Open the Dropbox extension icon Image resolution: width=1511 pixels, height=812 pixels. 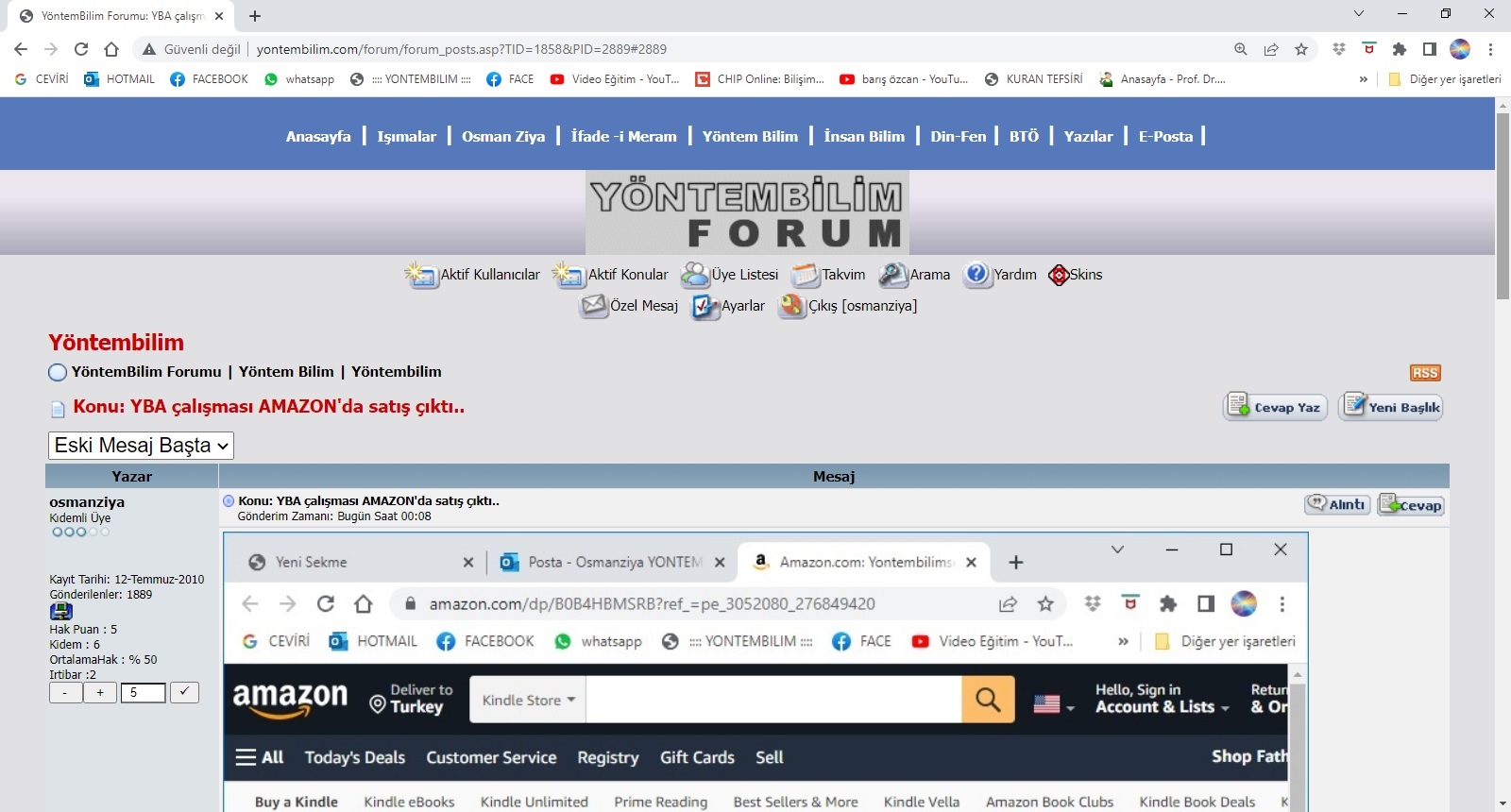point(1339,49)
